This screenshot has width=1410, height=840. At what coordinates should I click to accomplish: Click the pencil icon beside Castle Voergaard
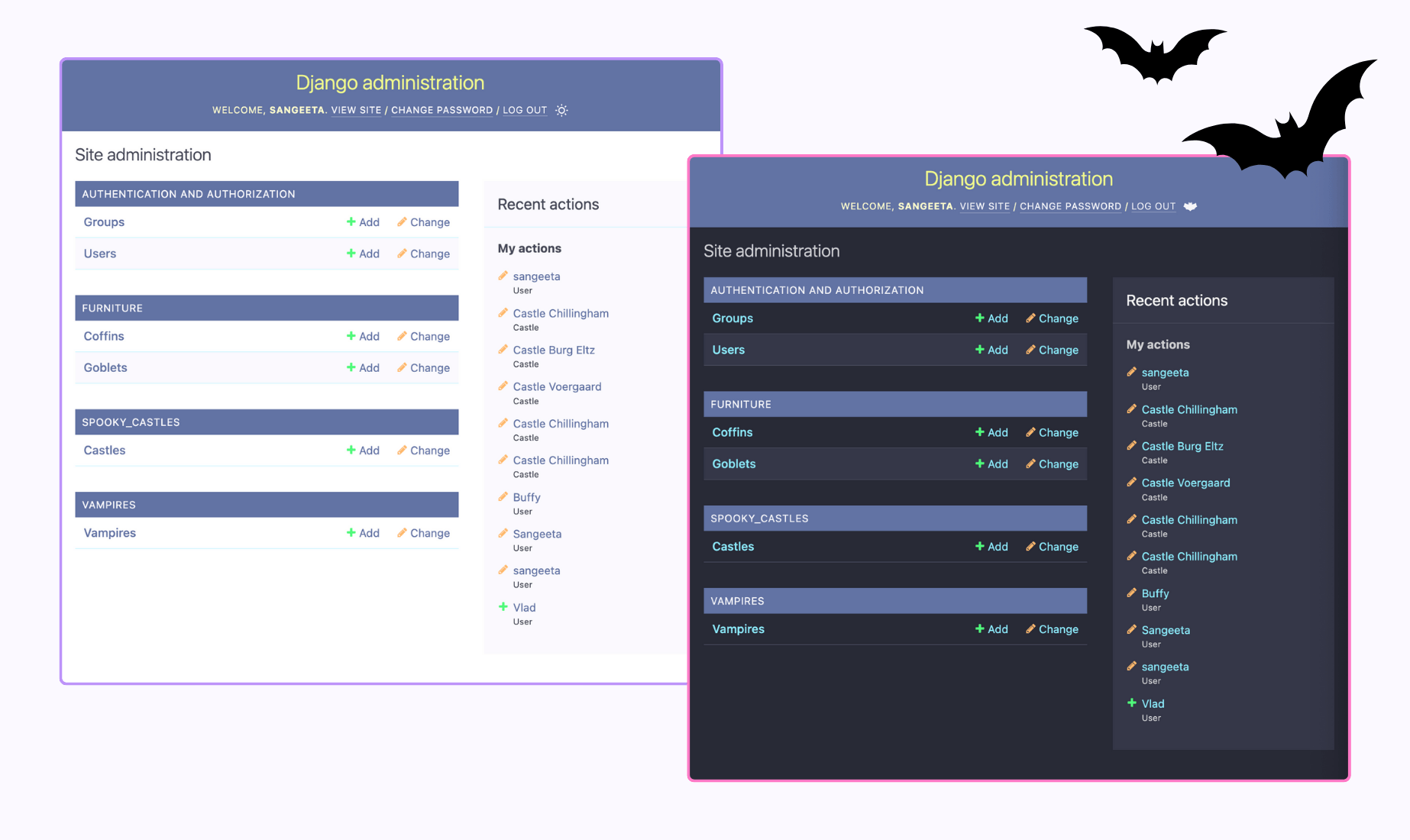click(503, 386)
